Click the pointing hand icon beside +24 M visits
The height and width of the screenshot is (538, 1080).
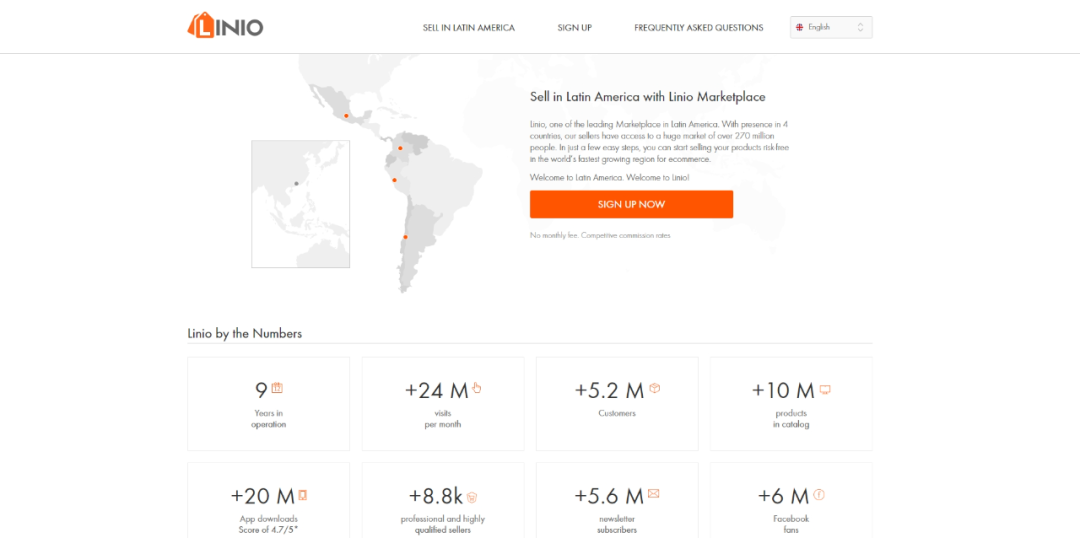click(477, 388)
